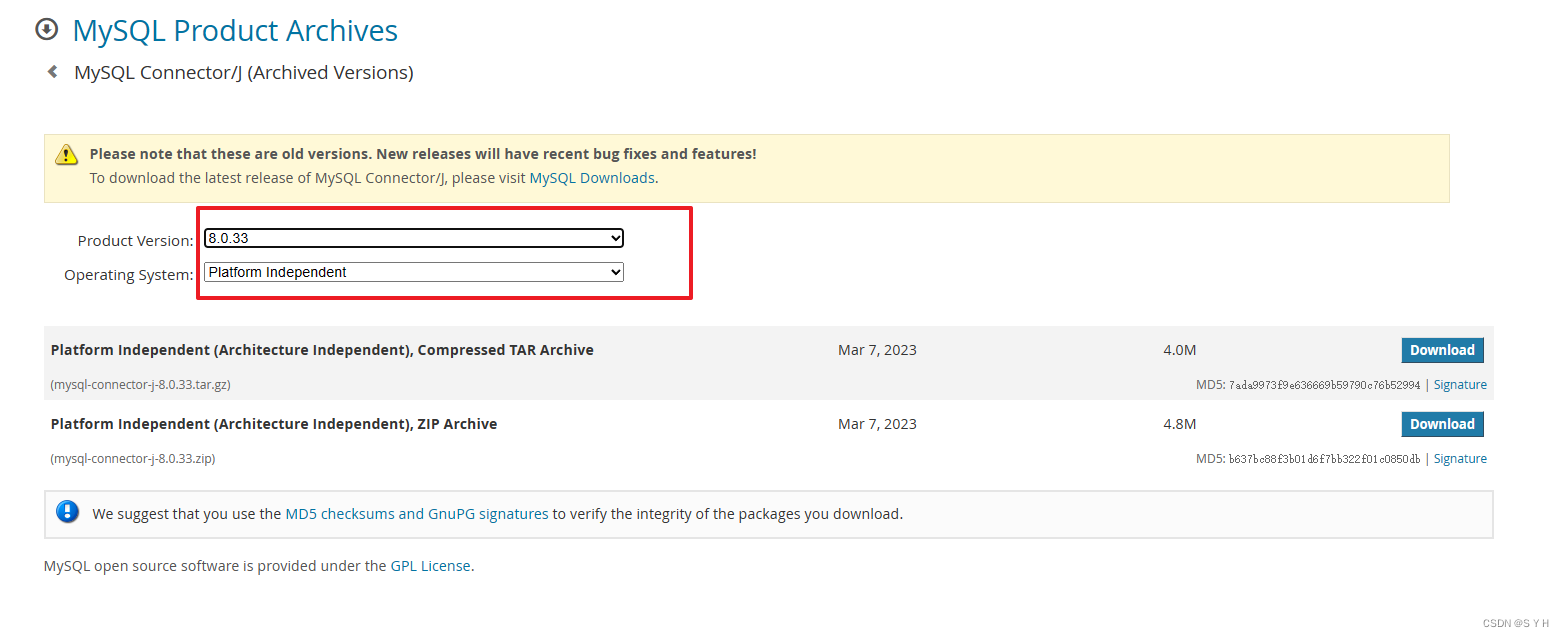This screenshot has height=637, width=1564.
Task: Click the download circle icon beside the title
Action: 46,29
